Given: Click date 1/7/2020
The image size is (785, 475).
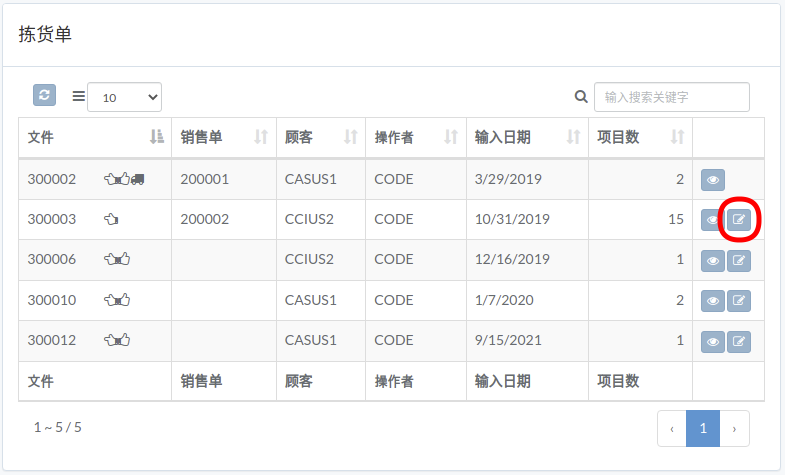Looking at the screenshot, I should pos(504,300).
